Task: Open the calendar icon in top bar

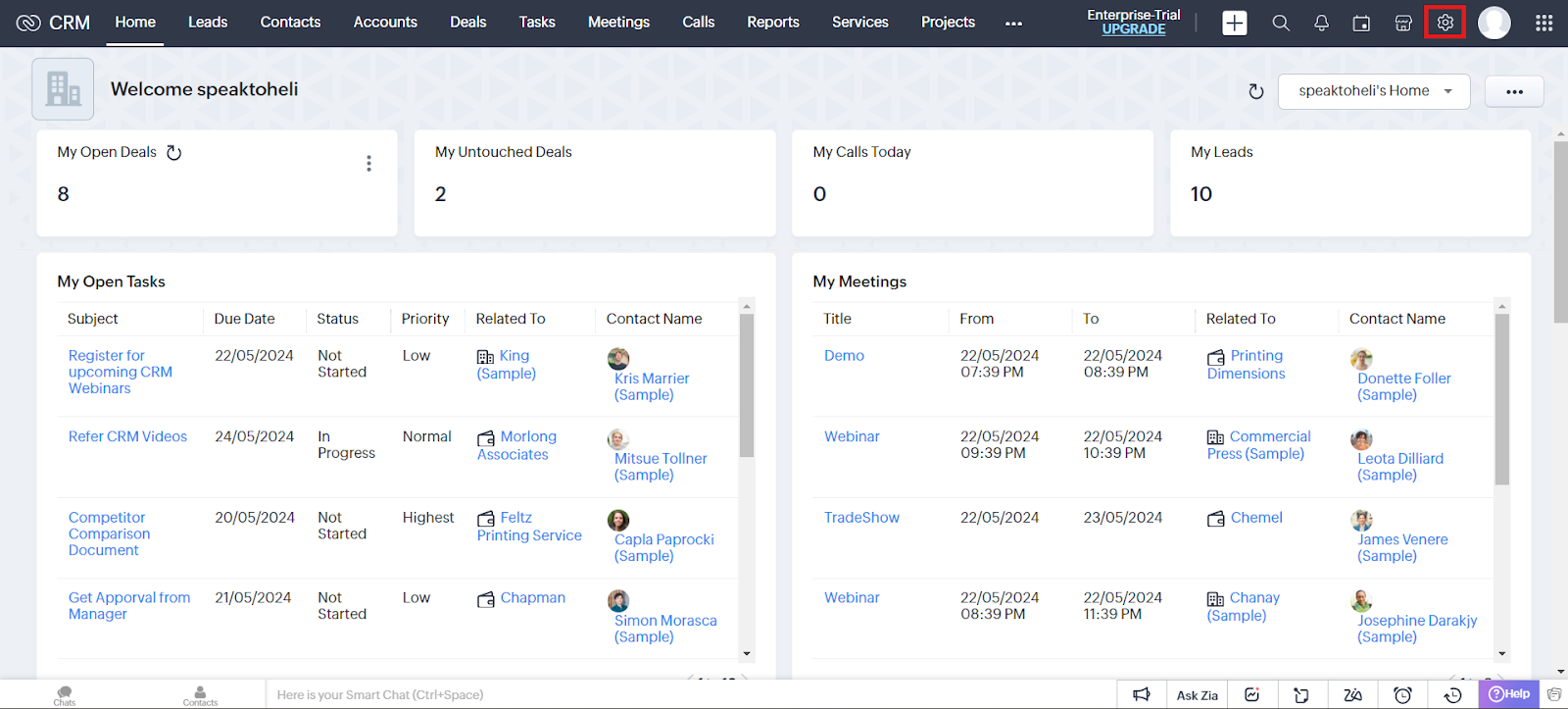Action: click(x=1361, y=23)
